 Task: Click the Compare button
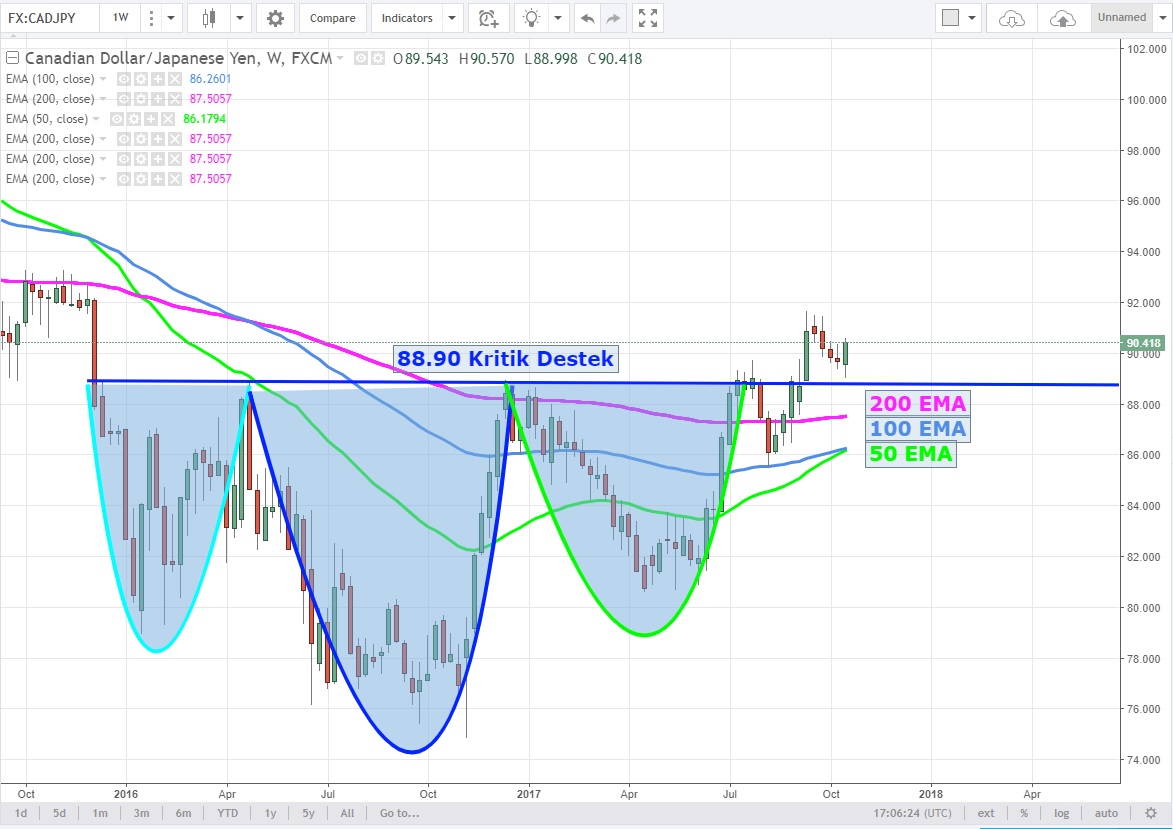click(331, 18)
